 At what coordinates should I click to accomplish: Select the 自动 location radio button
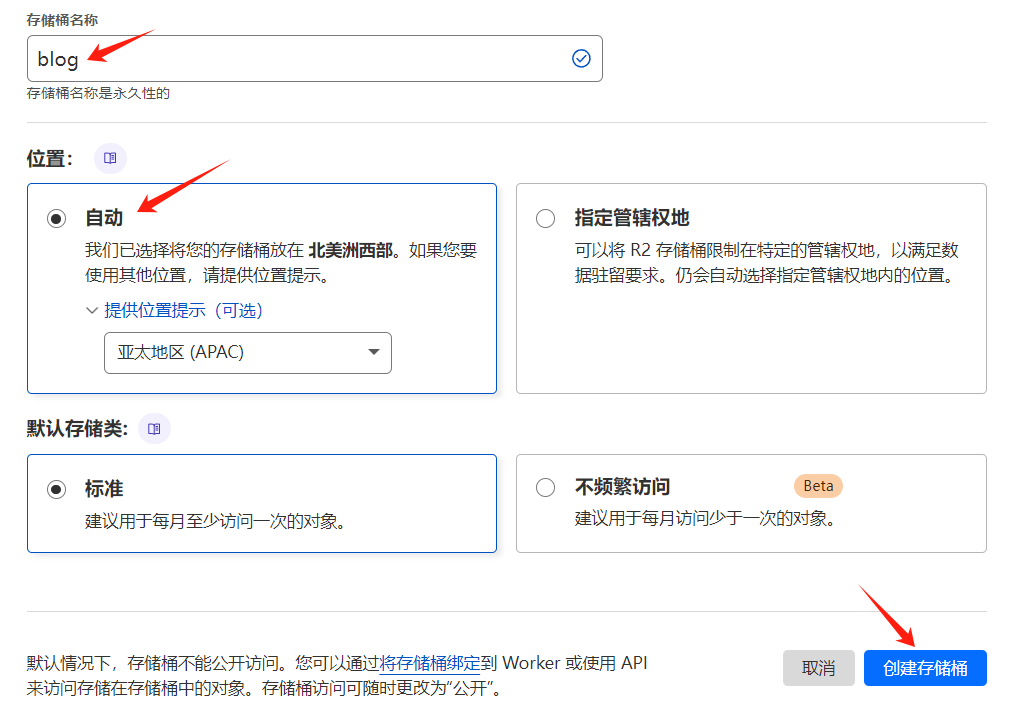pos(57,219)
